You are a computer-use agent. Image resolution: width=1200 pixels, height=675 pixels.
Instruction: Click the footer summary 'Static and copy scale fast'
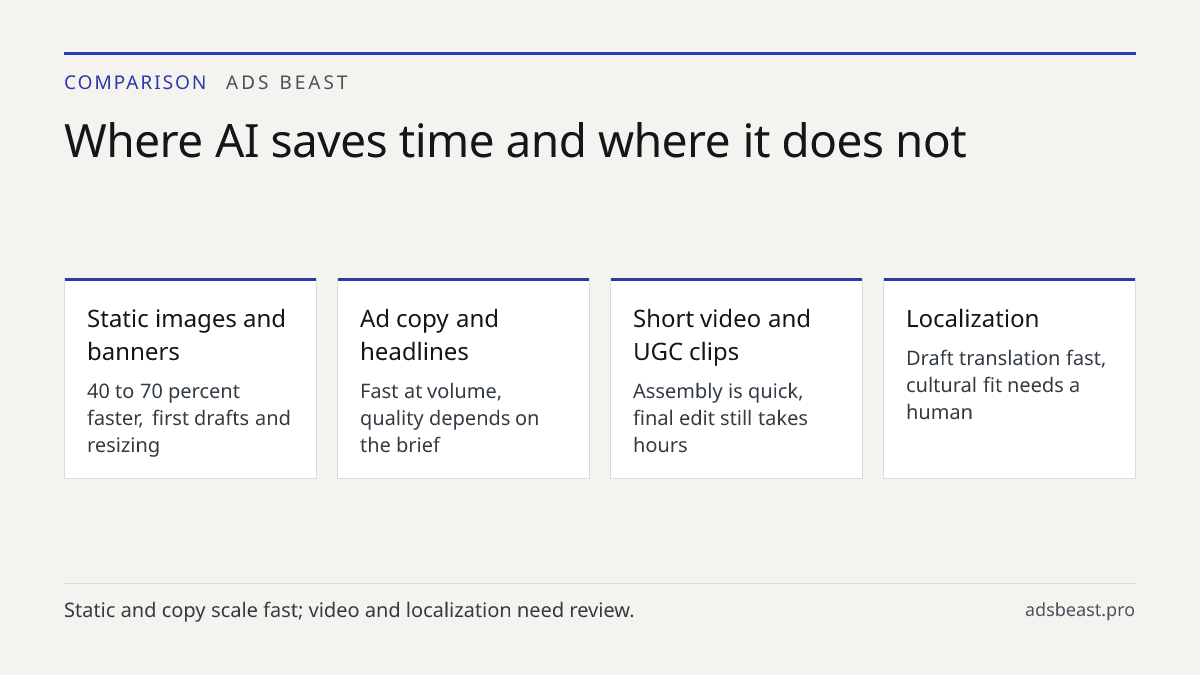click(349, 610)
